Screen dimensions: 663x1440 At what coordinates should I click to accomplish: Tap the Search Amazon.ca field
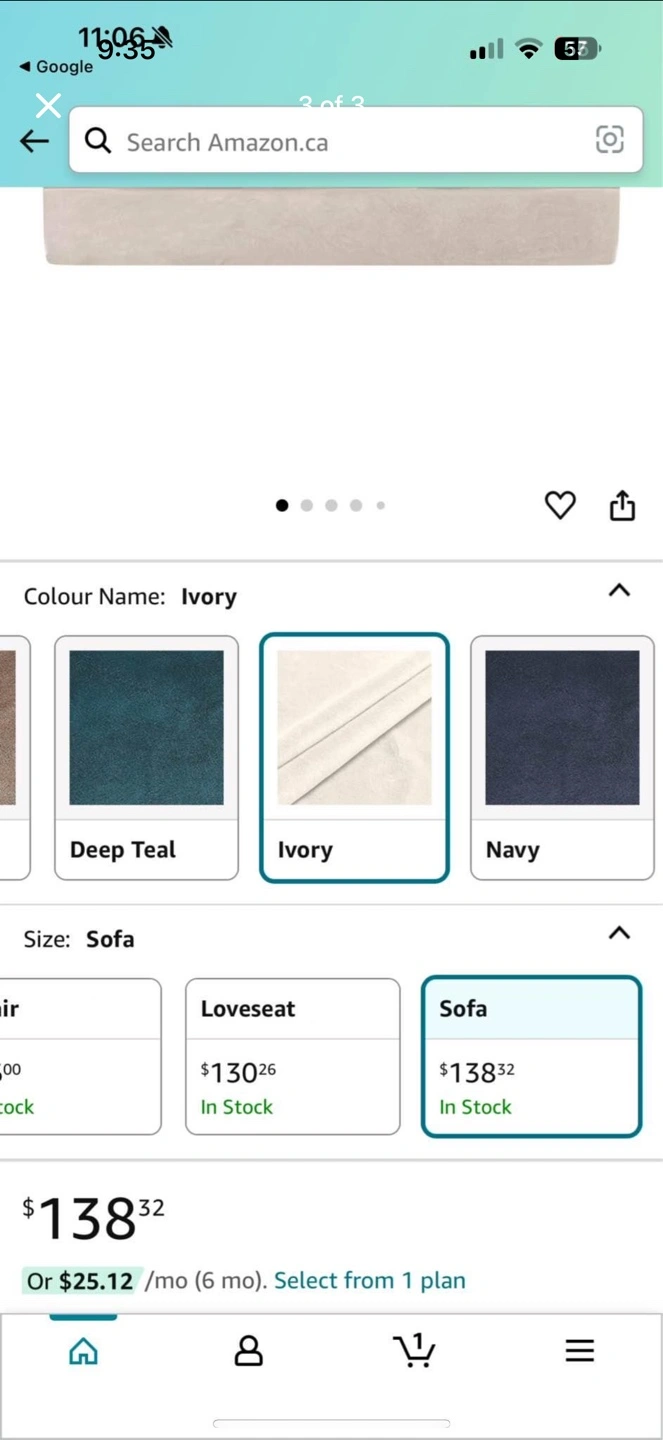[x=350, y=141]
